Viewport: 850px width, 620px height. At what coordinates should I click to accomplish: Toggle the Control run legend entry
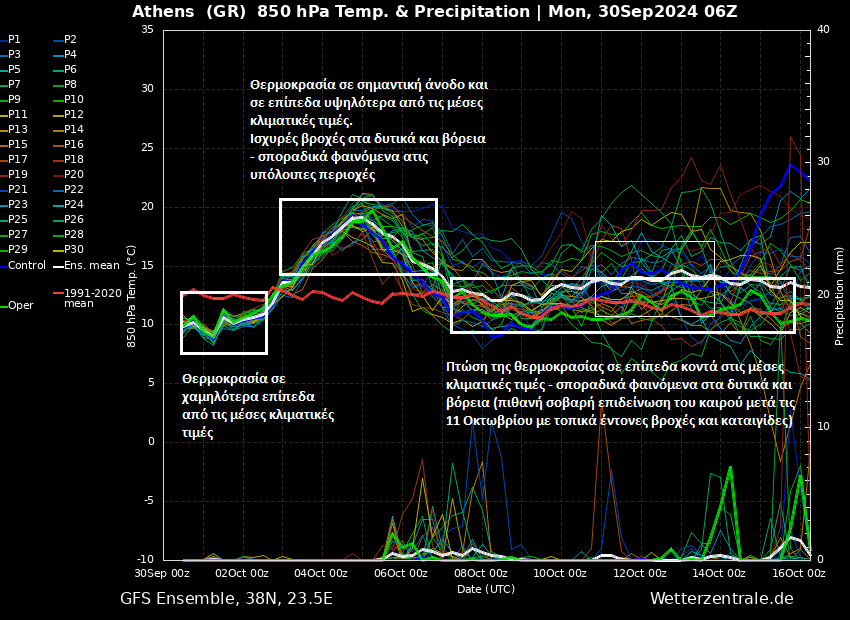coord(26,266)
